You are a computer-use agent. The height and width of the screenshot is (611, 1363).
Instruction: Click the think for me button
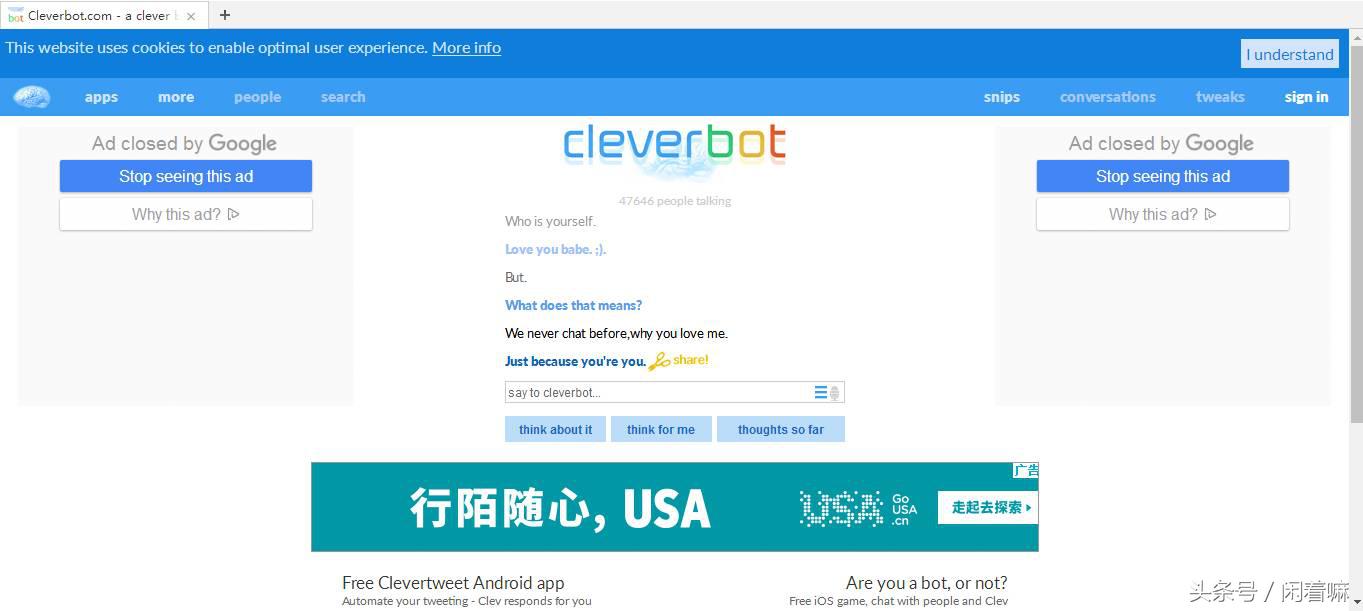coord(661,429)
